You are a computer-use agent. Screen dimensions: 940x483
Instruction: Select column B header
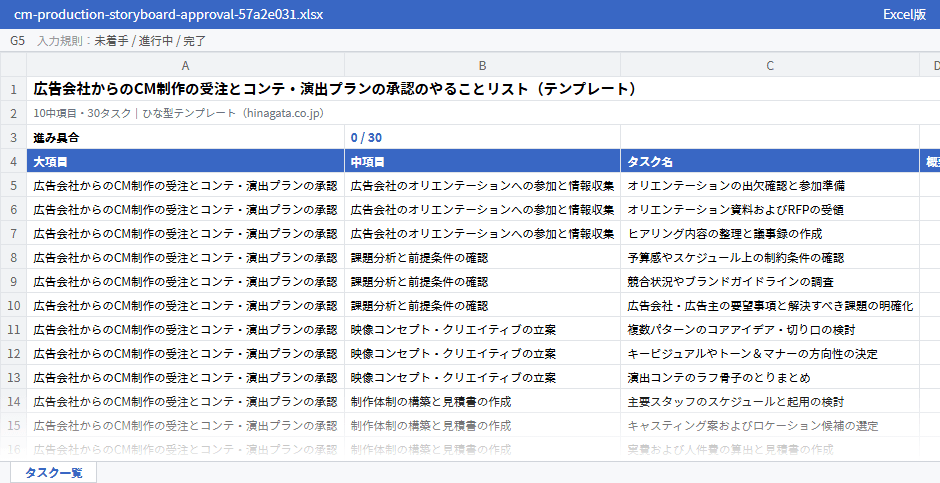coord(482,65)
